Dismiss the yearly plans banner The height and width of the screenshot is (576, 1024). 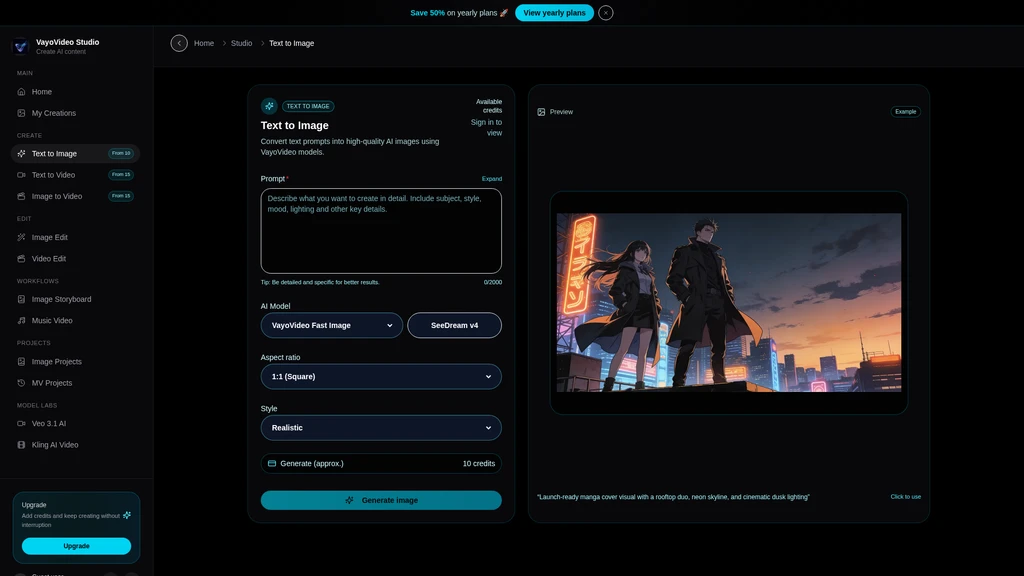[x=605, y=13]
